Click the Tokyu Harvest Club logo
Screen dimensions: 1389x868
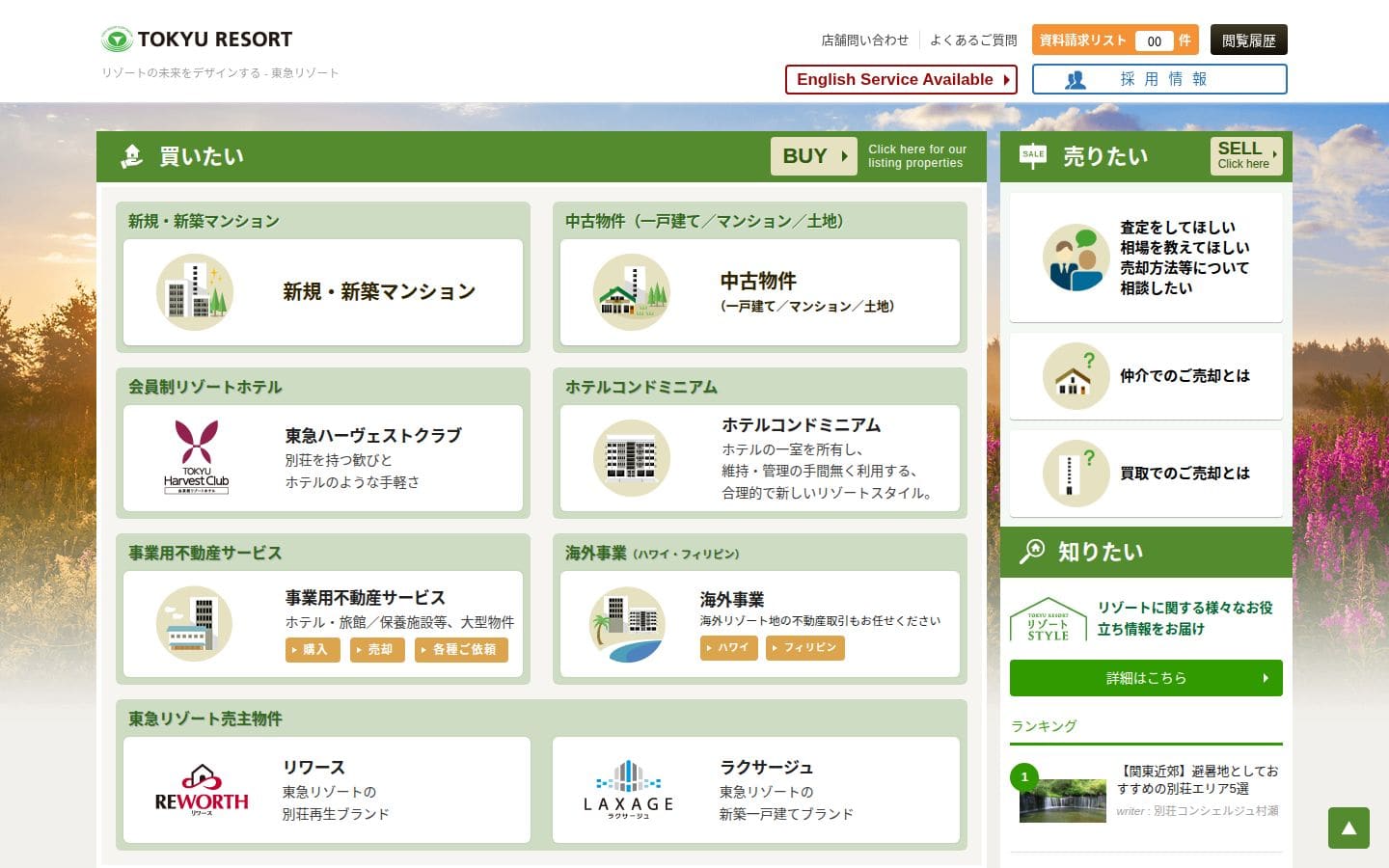[196, 457]
